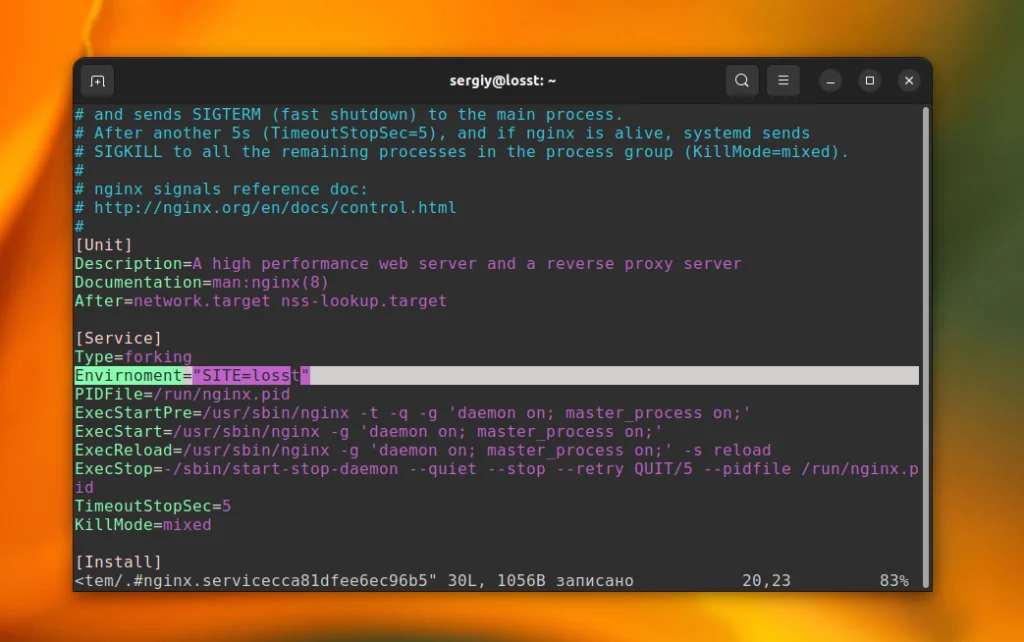Click the ExecReload= line
Image resolution: width=1024 pixels, height=642 pixels.
[423, 450]
